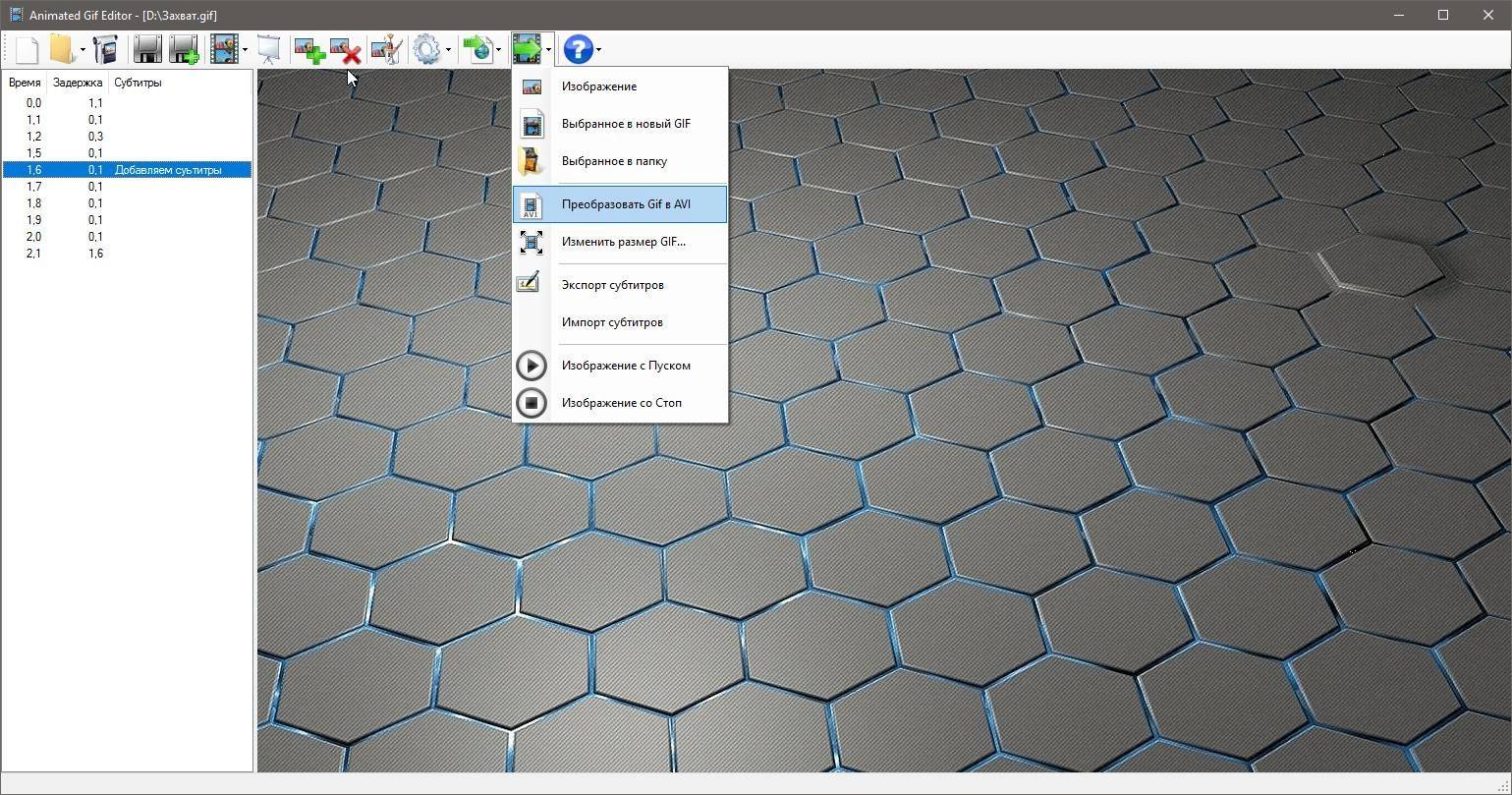Select the frame row at time 2,0
Screen dimensions: 1512x795
tap(127, 237)
